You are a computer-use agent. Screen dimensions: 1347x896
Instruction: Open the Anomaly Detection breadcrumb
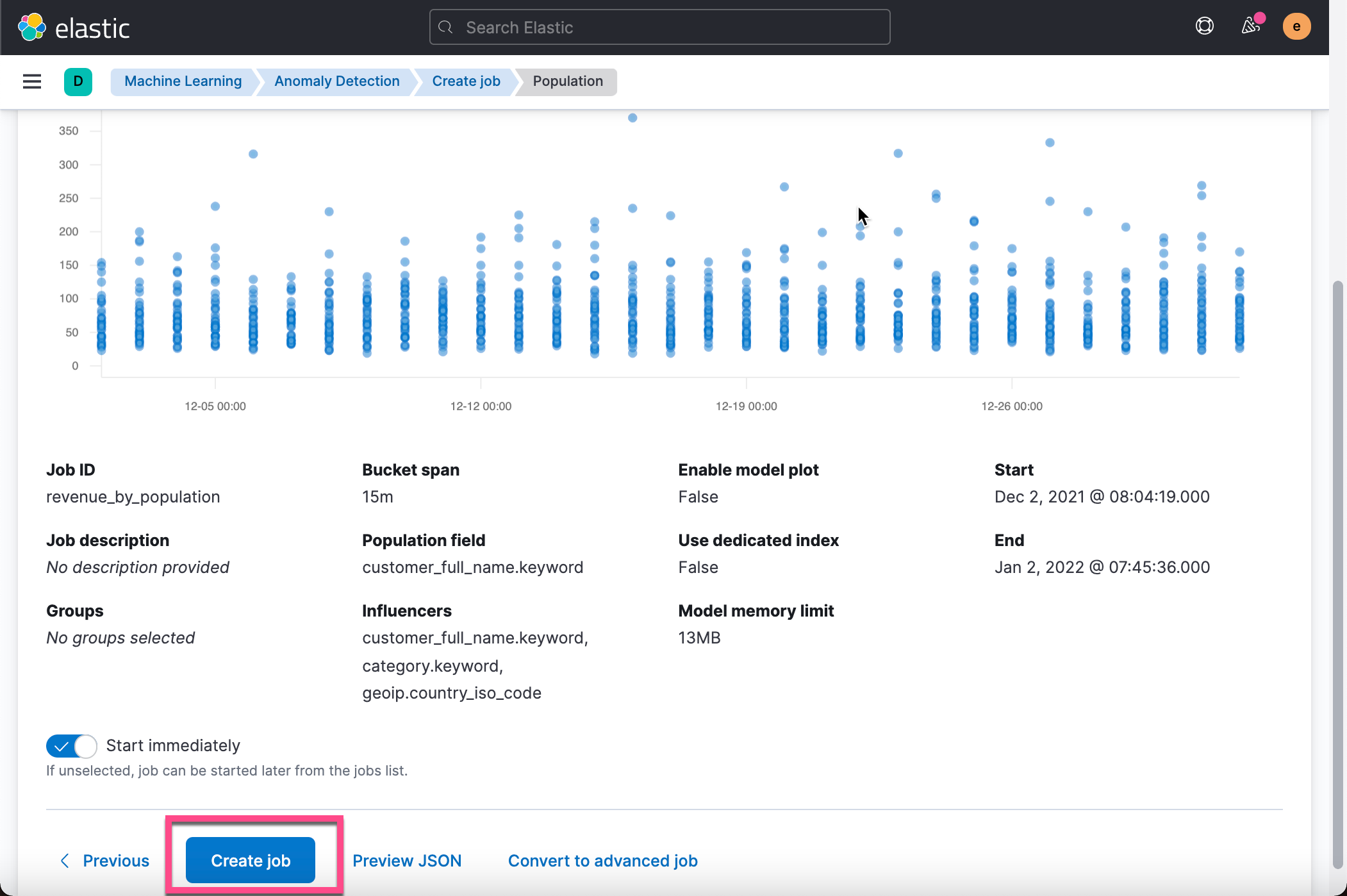point(336,81)
